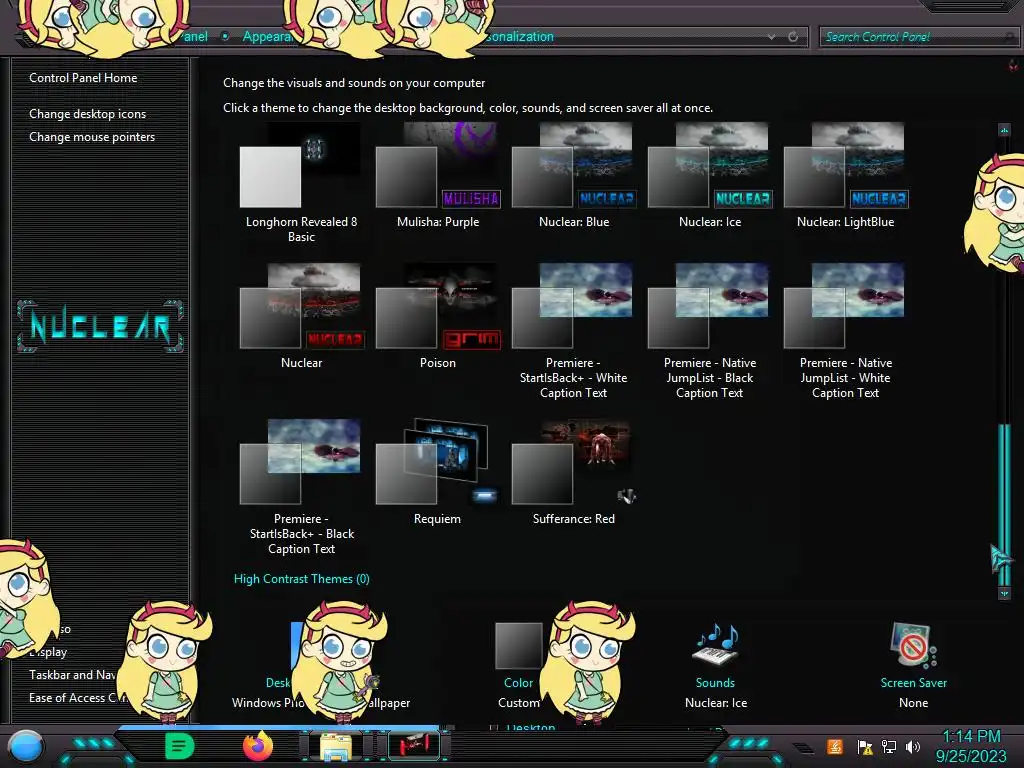The image size is (1024, 768).
Task: Click the Screen Saver link
Action: click(913, 682)
